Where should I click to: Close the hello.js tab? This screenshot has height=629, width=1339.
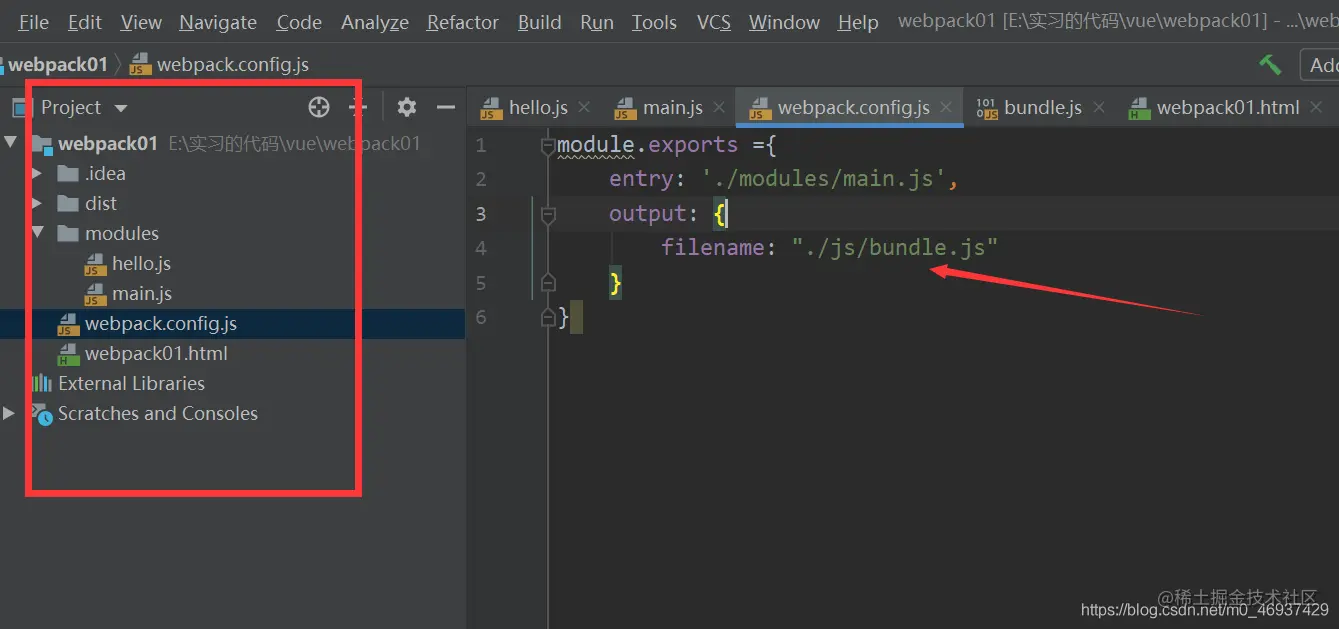pyautogui.click(x=584, y=107)
